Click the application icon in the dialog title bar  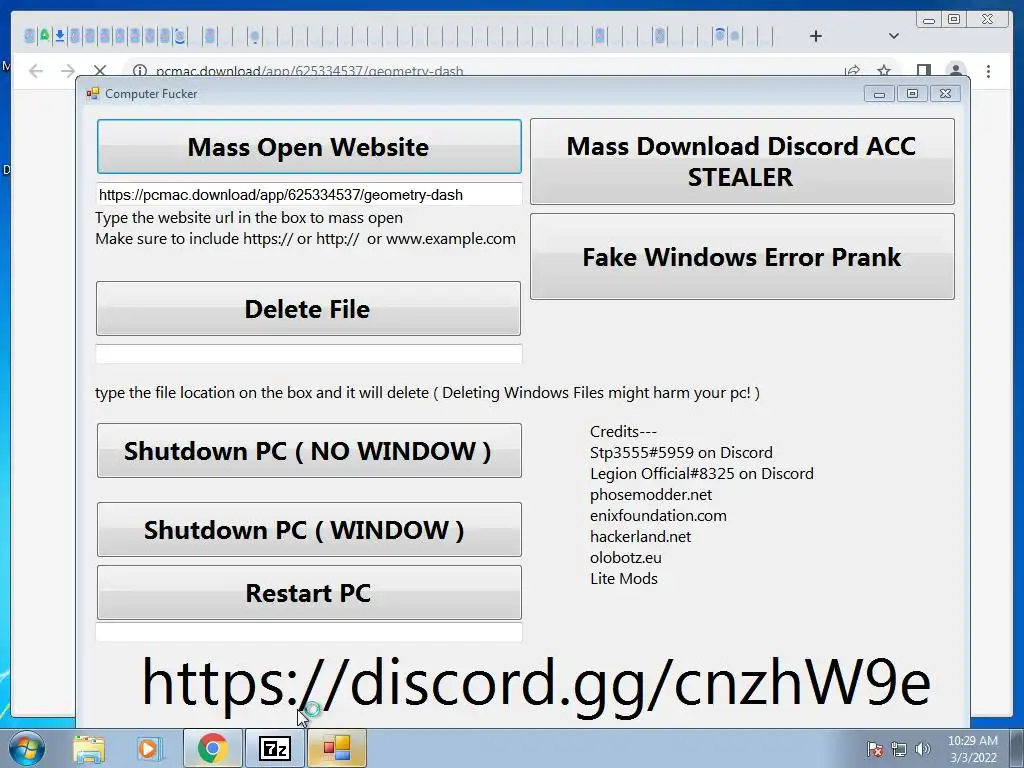(93, 93)
